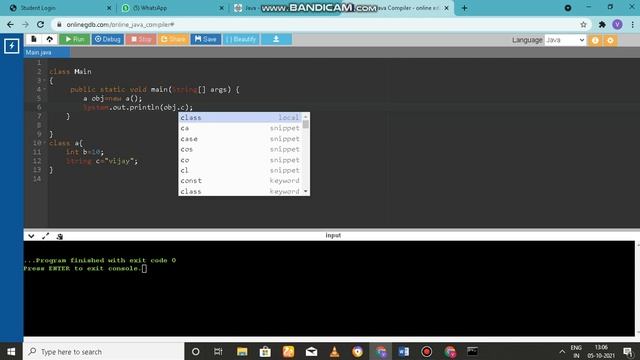Open browser extensions puzzle icon
640x360 pixels.
tap(602, 24)
